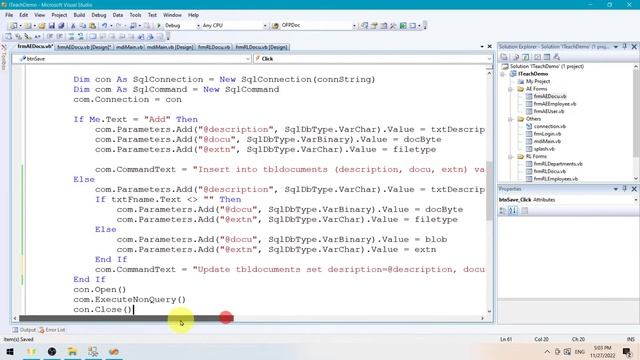This screenshot has width=640, height=360.
Task: Switch to the frmAEDocu.vb [Design] tab
Action: pos(84,47)
